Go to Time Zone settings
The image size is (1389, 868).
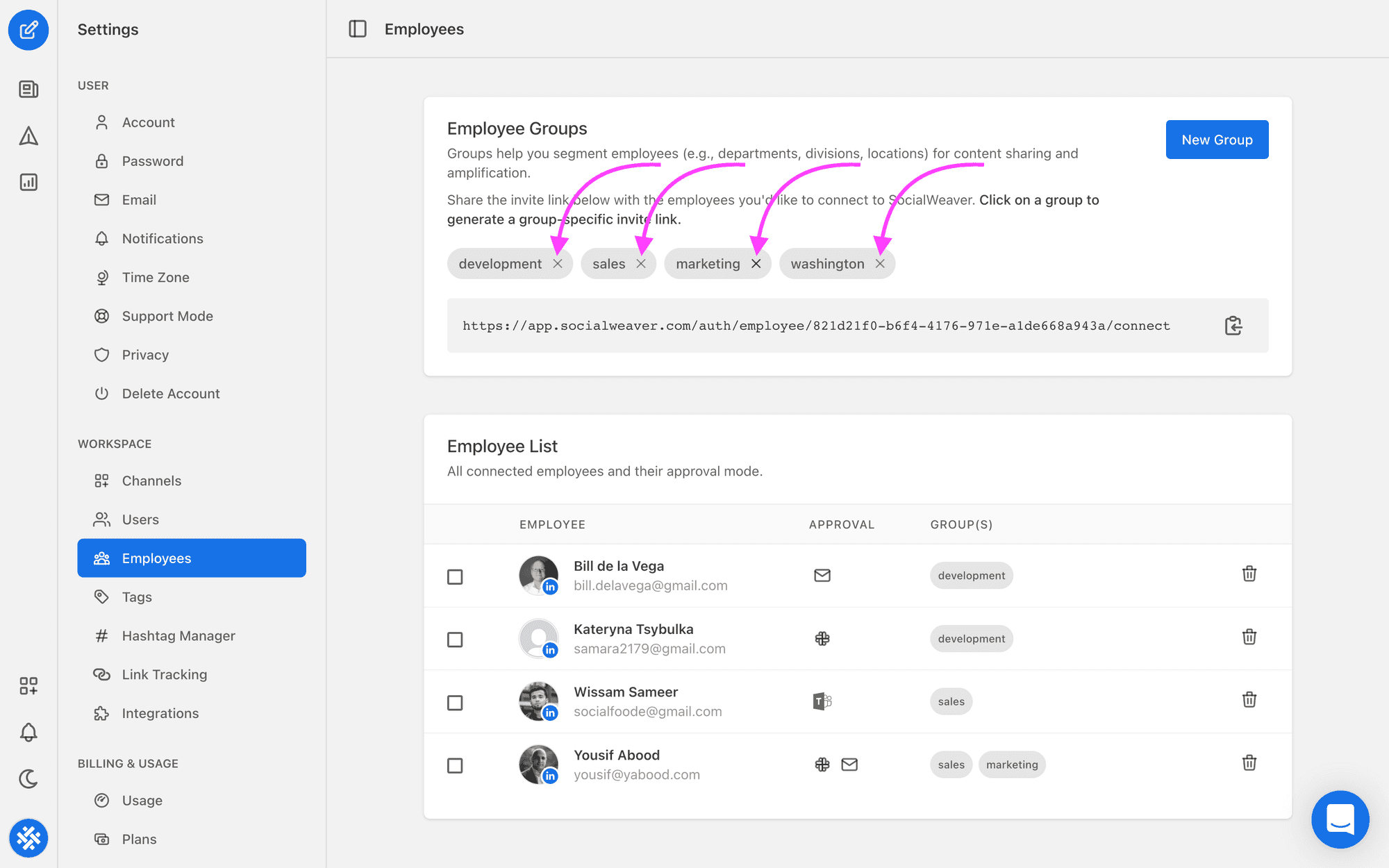[x=192, y=278]
